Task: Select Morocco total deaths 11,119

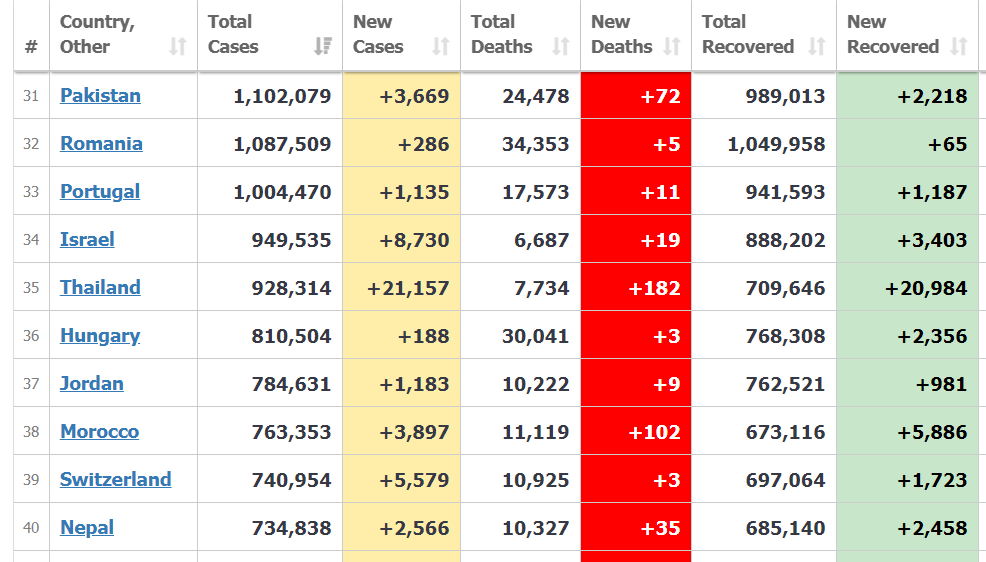Action: pyautogui.click(x=536, y=432)
